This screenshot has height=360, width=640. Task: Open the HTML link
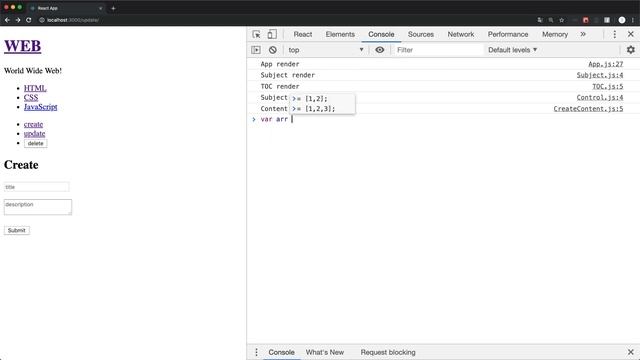coord(35,88)
